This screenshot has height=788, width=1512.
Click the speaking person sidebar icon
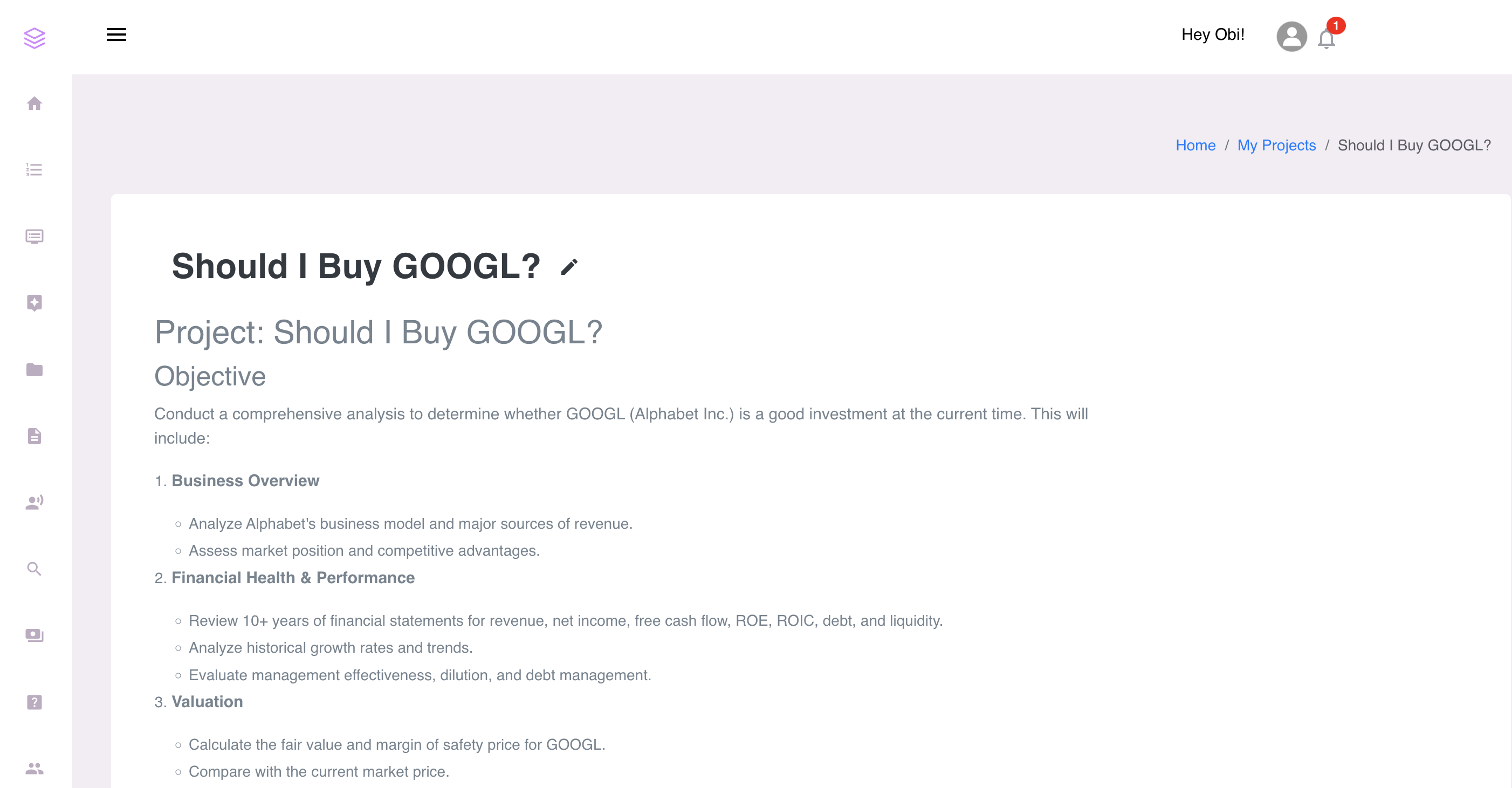(35, 502)
